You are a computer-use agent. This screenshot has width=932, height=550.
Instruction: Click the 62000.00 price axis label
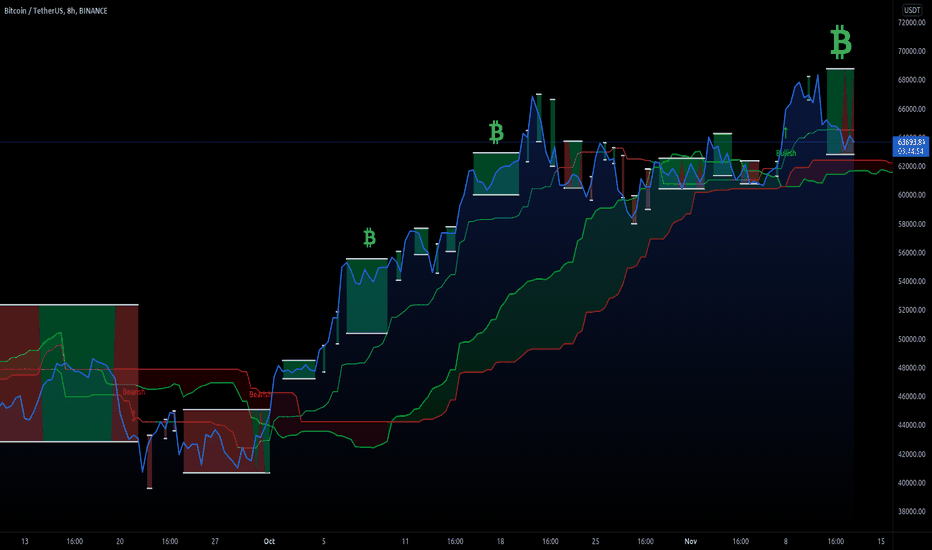[x=911, y=166]
